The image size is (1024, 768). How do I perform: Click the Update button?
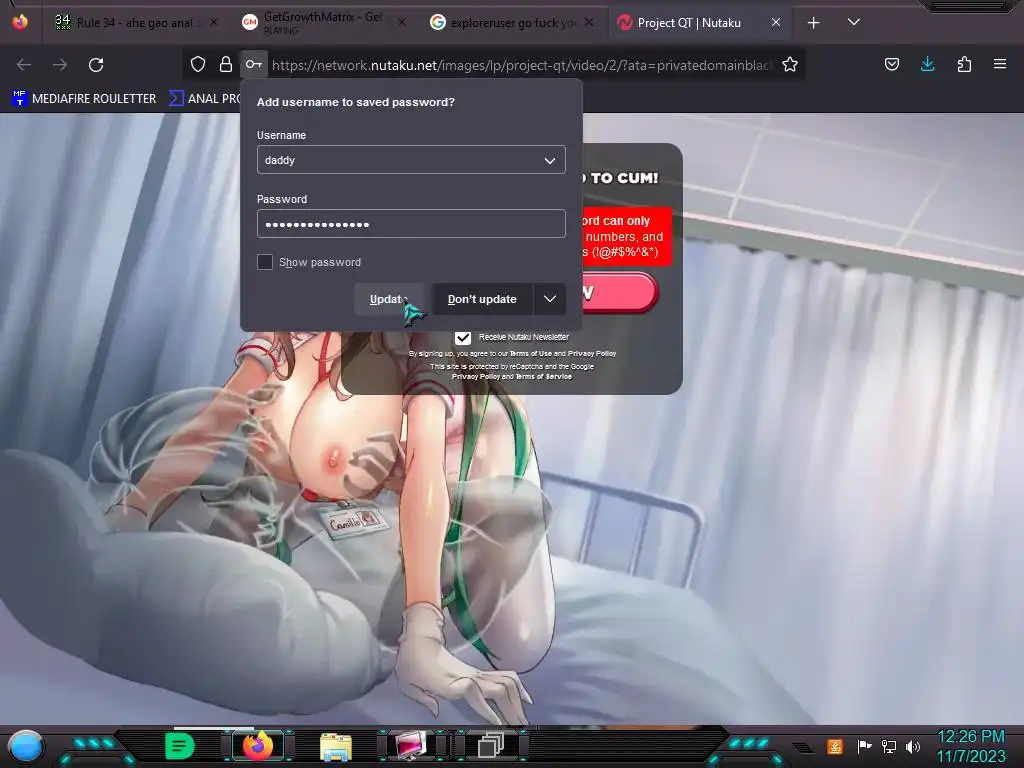point(388,299)
